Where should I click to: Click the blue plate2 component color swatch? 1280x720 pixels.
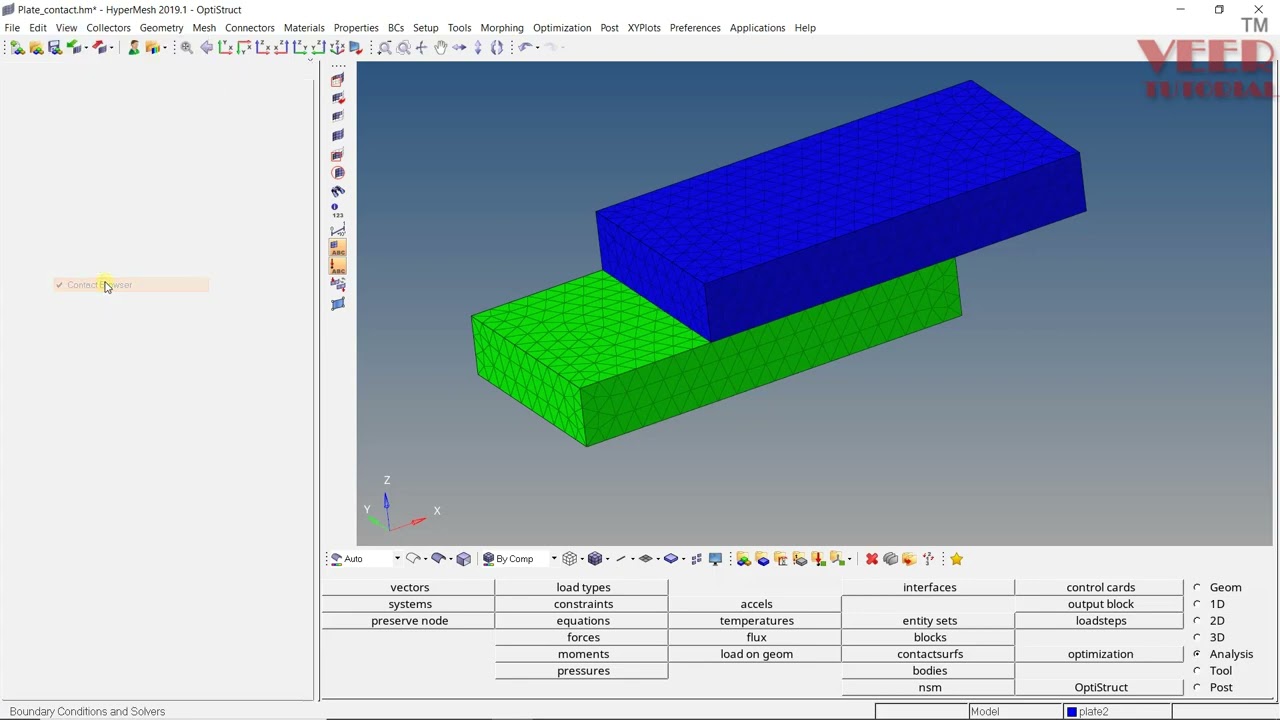1072,712
